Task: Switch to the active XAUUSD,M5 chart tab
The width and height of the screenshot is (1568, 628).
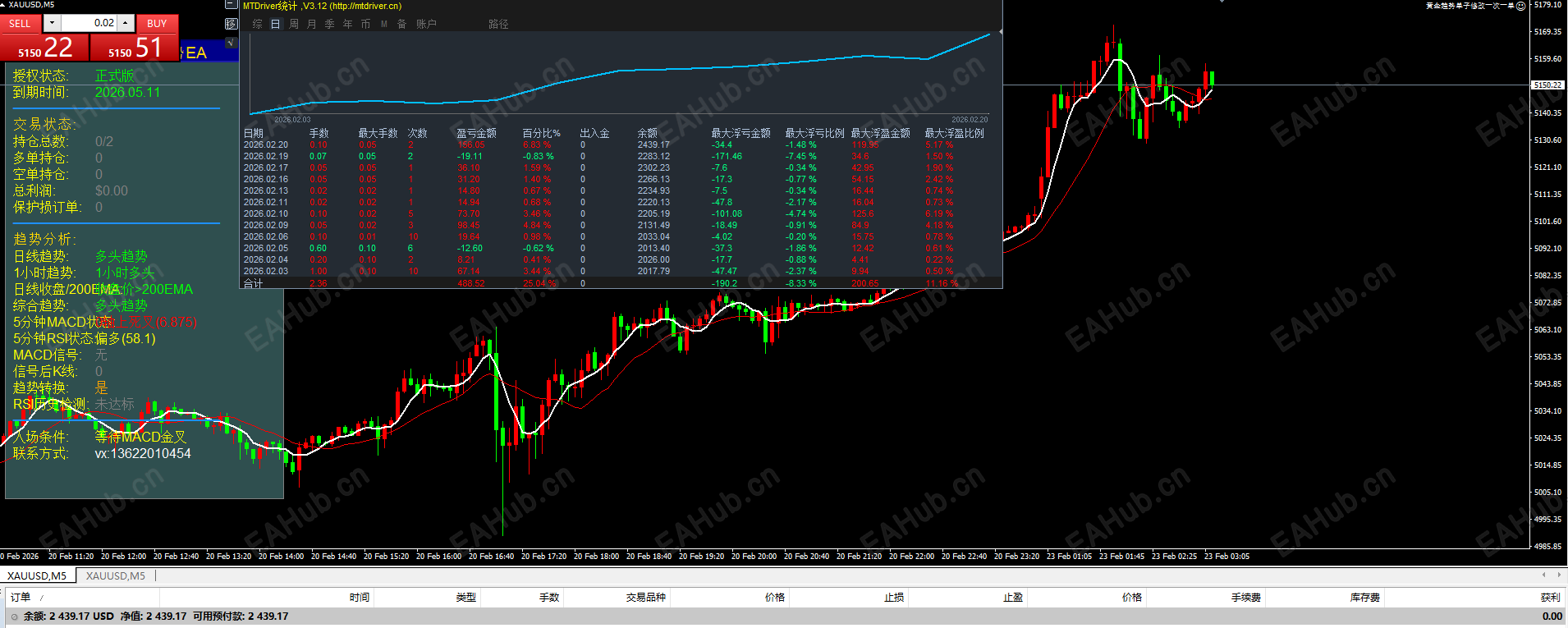Action: (38, 575)
